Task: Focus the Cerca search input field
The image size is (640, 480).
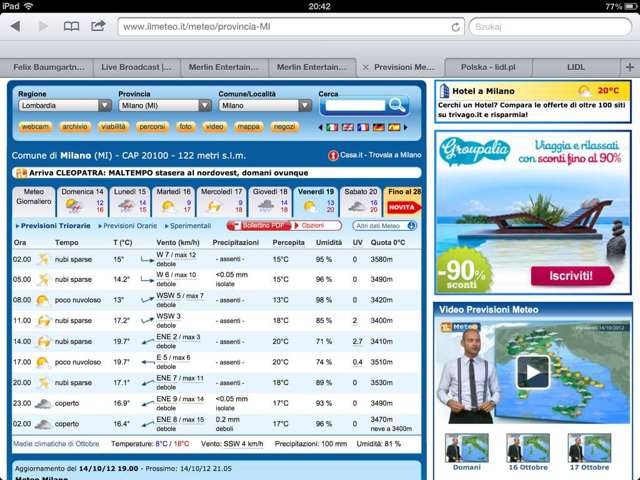Action: 355,106
